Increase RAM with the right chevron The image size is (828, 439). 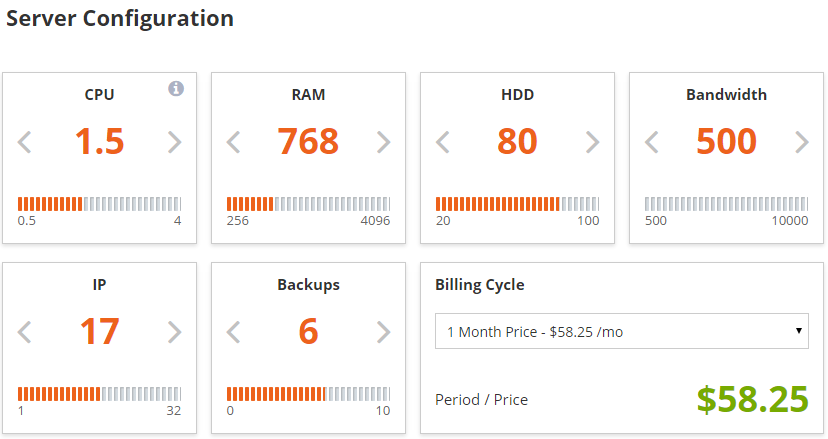point(384,142)
